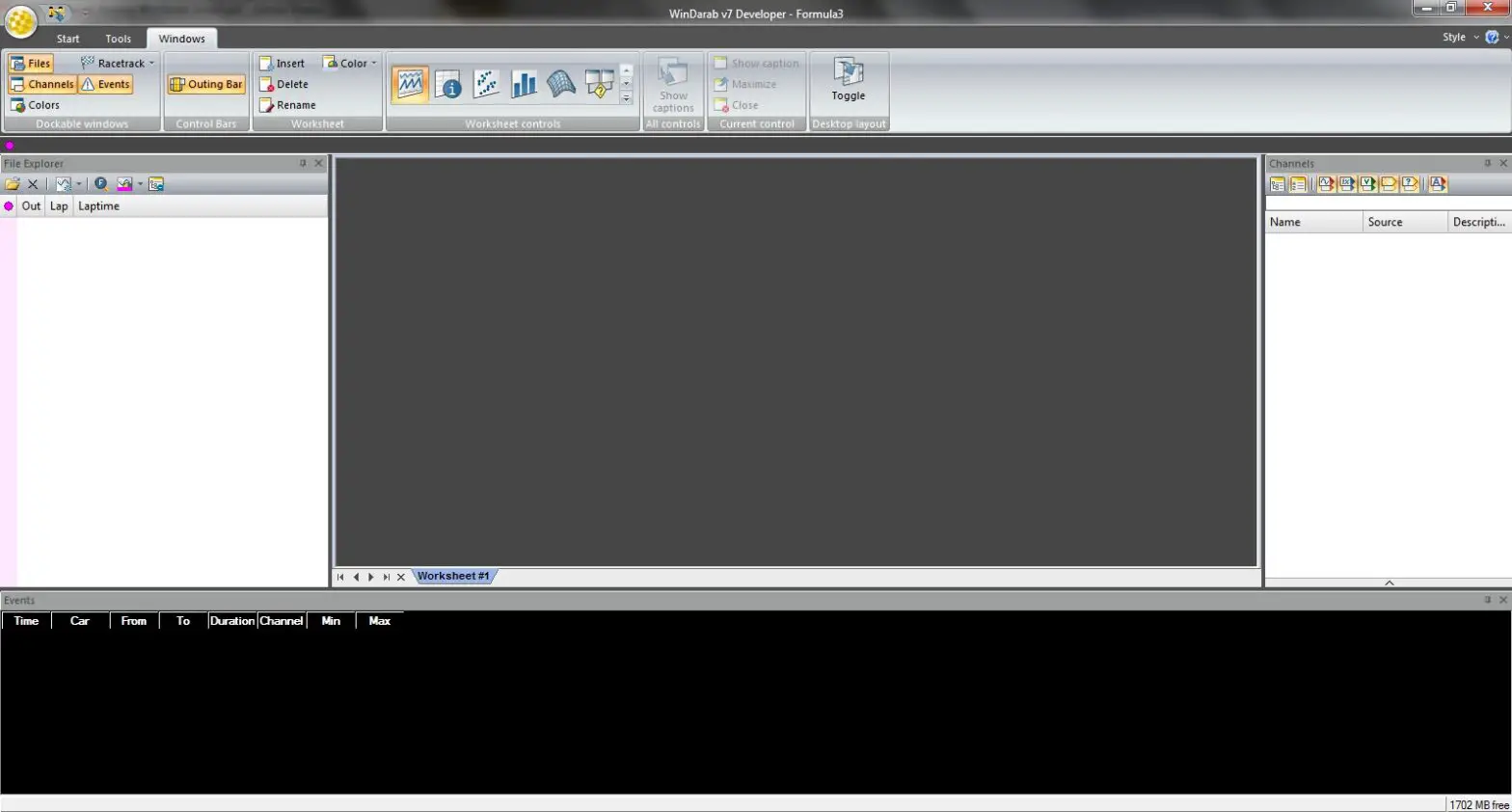Toggle the A letter channel filter icon
1512x812 pixels.
1438,184
